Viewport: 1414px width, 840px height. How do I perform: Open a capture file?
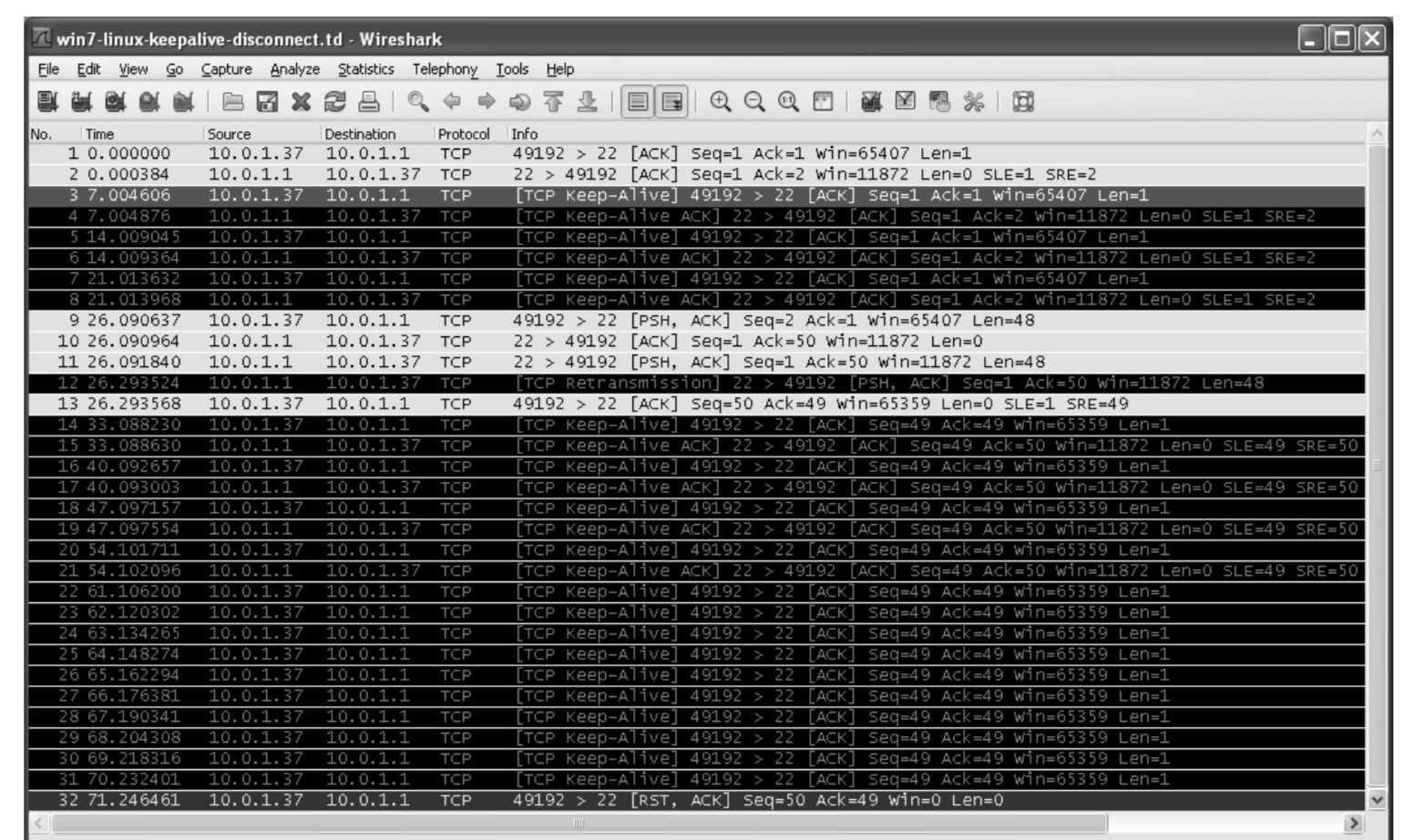coord(233,102)
